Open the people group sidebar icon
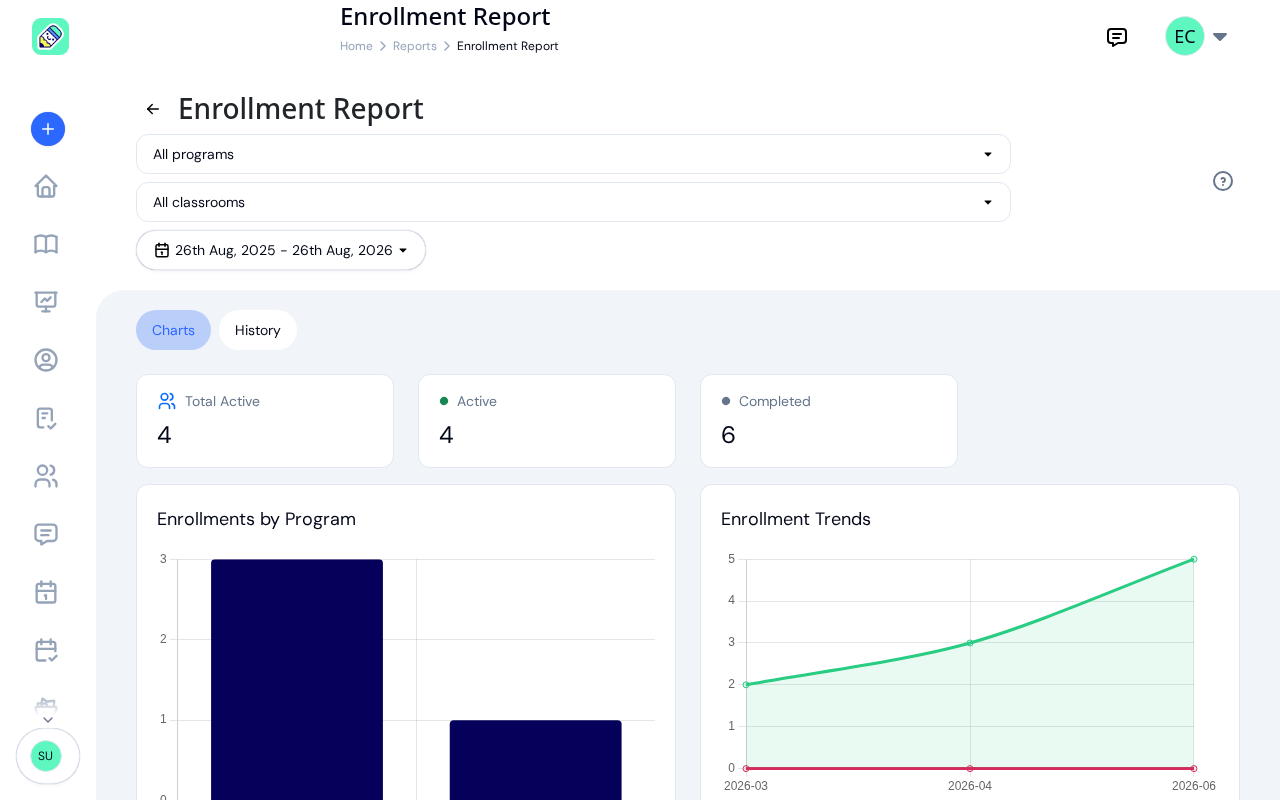Screen dimensions: 1280x800 46,476
